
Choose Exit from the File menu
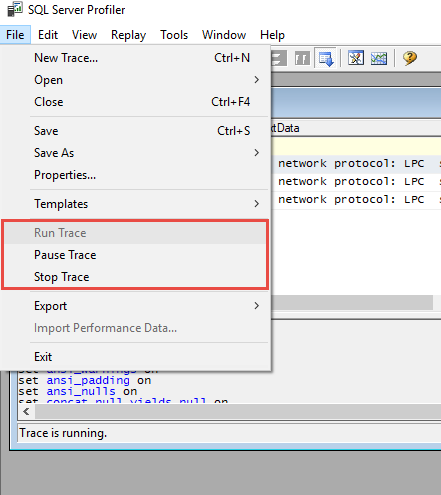coord(136,357)
